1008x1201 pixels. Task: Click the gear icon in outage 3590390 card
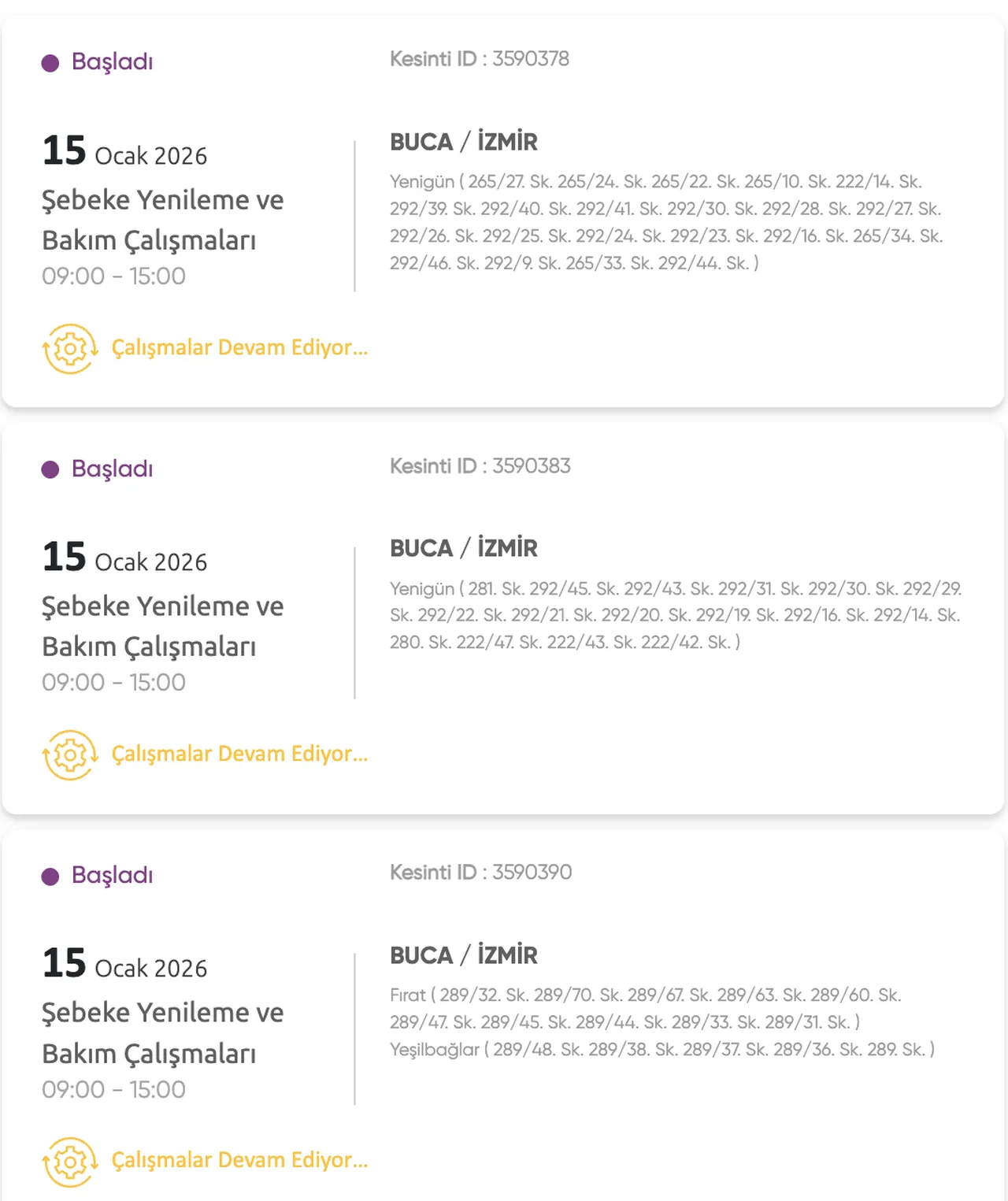(70, 1161)
